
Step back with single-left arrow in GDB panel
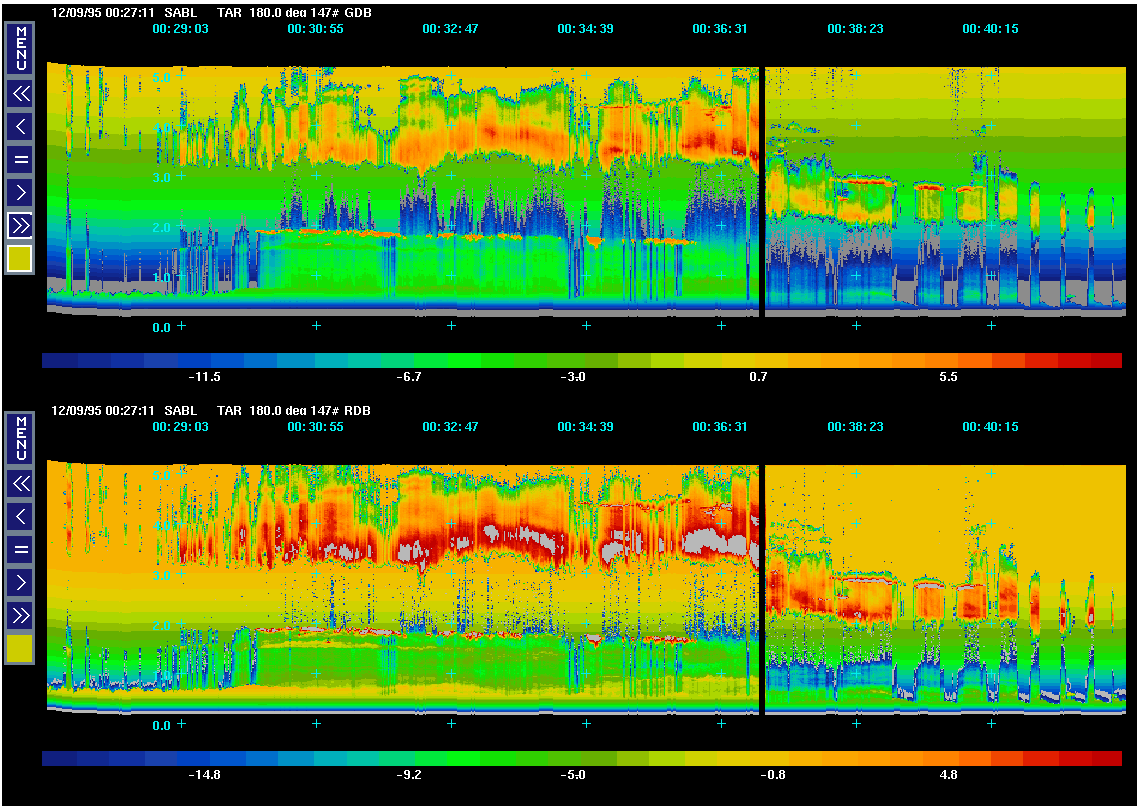pyautogui.click(x=20, y=127)
